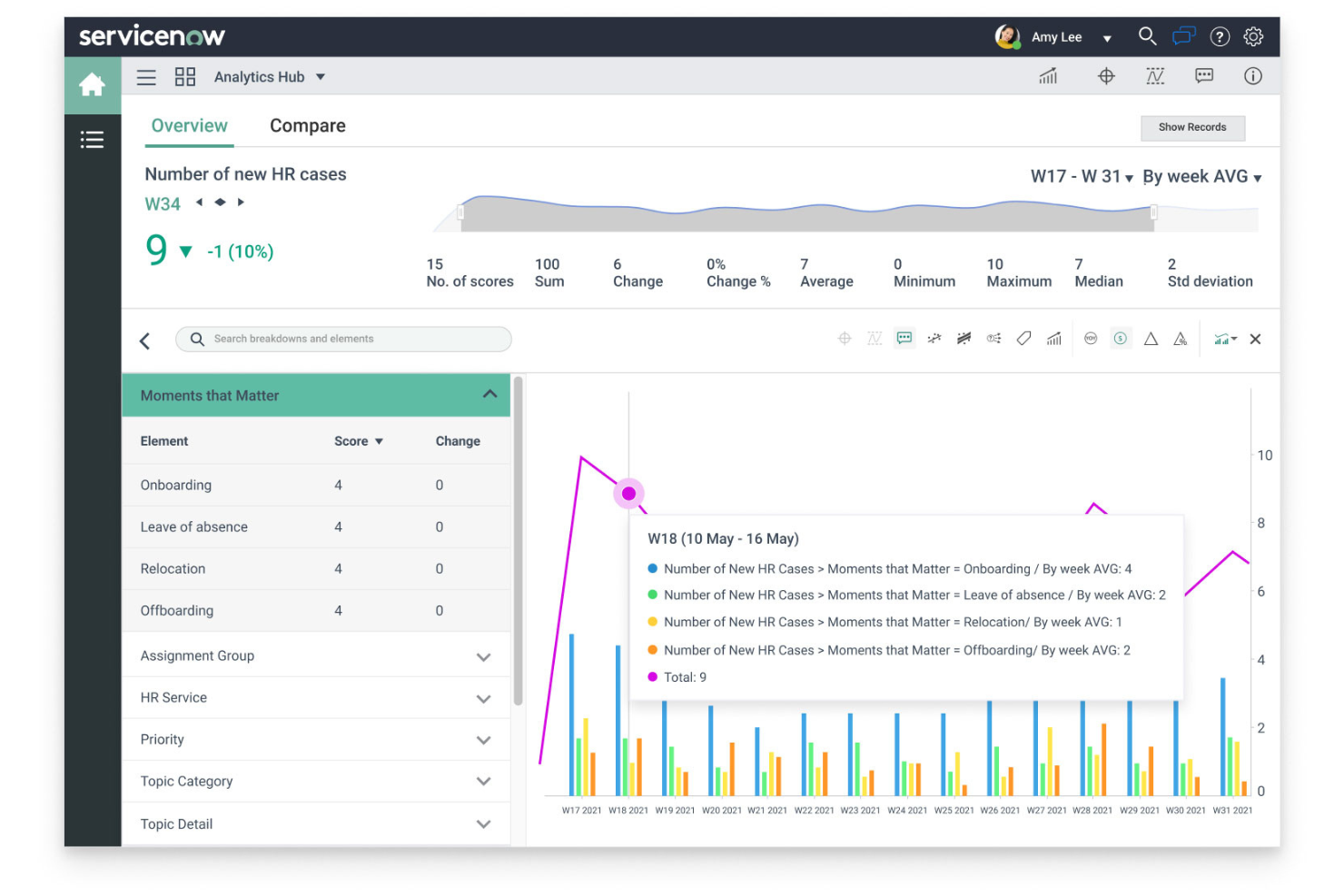Click the predictions branching icon
Viewport: 1344px width, 896px height.
coord(994,339)
